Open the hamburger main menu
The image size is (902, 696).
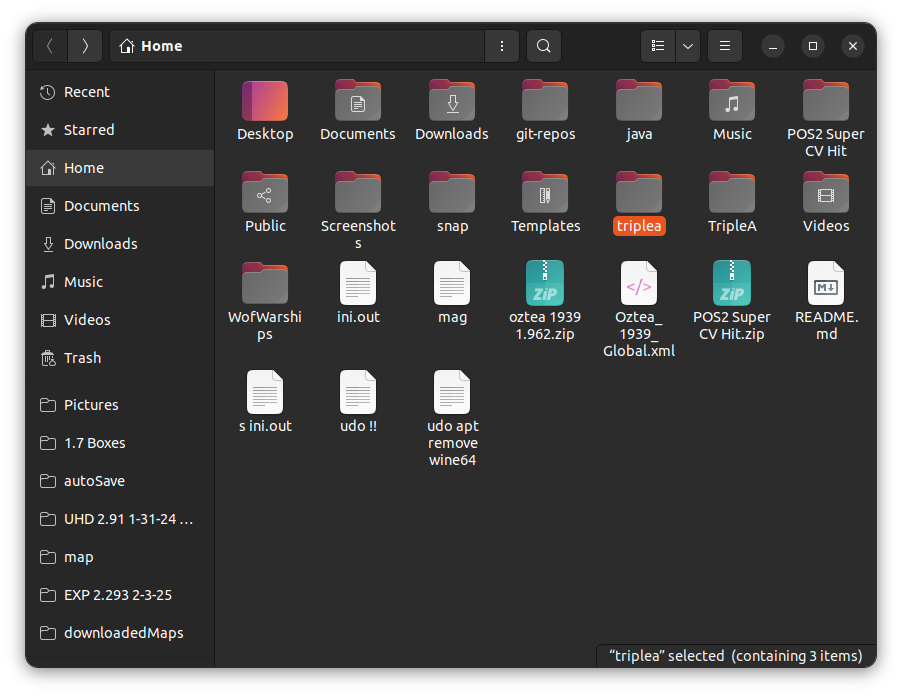coord(725,46)
